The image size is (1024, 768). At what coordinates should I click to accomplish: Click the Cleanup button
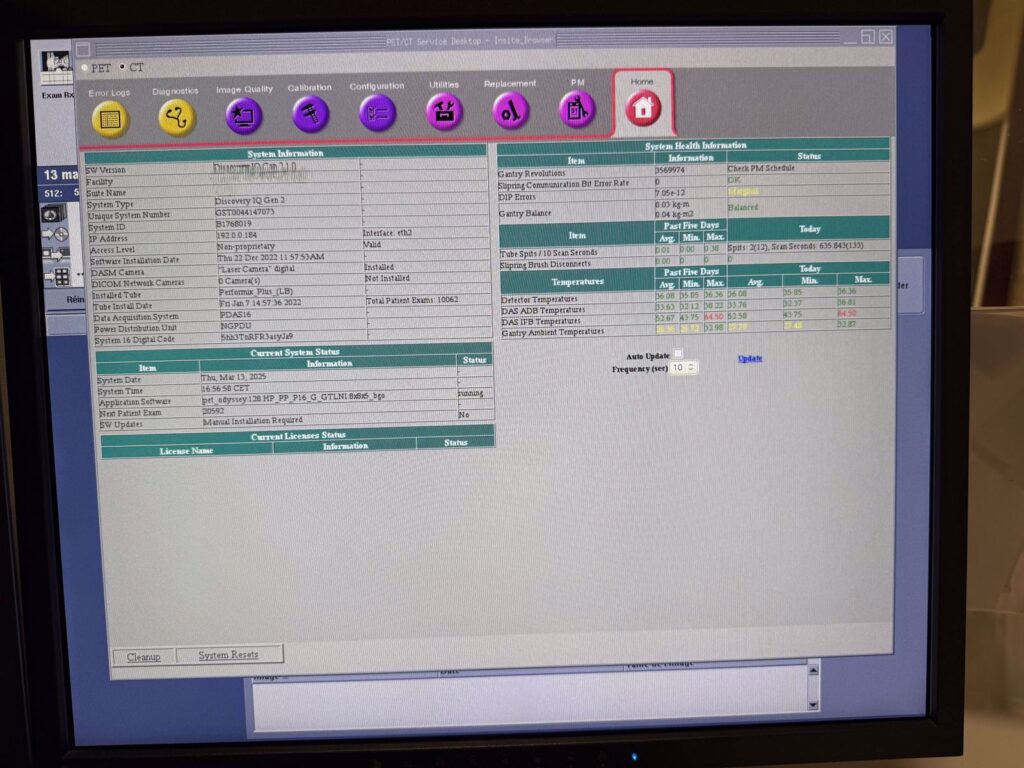click(144, 656)
